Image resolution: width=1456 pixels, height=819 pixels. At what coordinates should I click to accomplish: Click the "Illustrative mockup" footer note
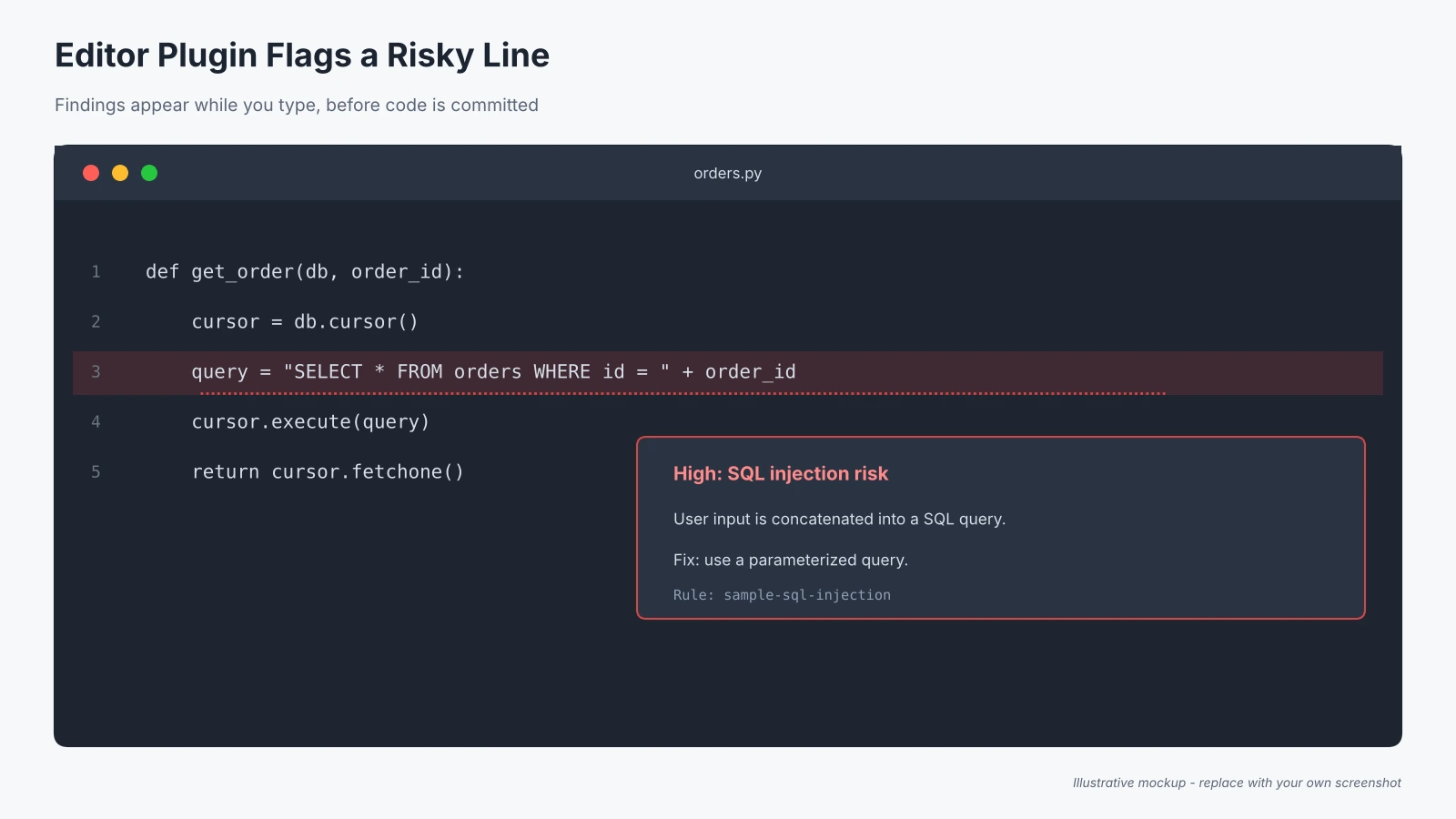point(1237,783)
